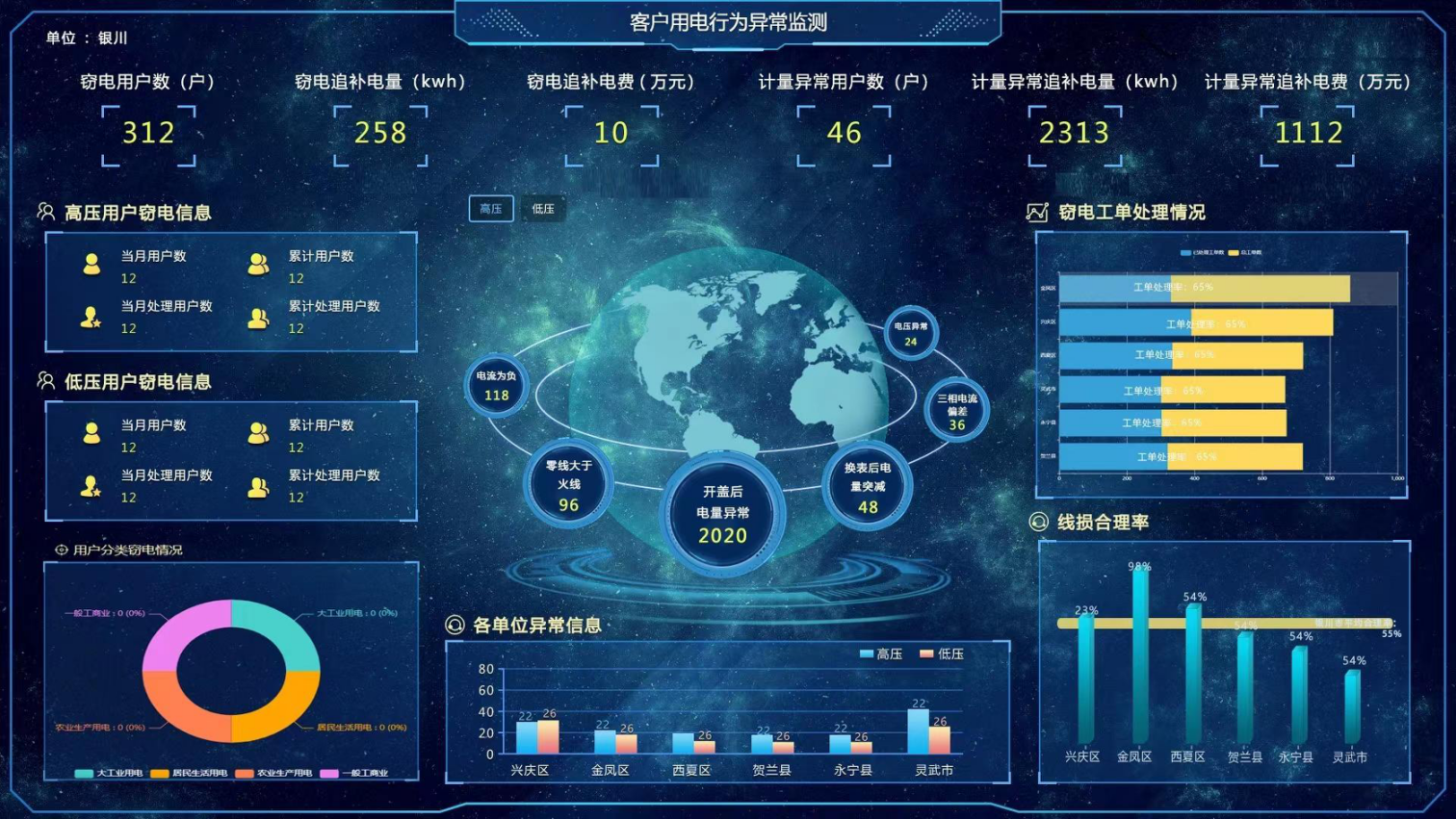Image resolution: width=1456 pixels, height=819 pixels.
Task: Toggle 低压 legend in 各单位异常信息 chart
Action: coord(941,653)
